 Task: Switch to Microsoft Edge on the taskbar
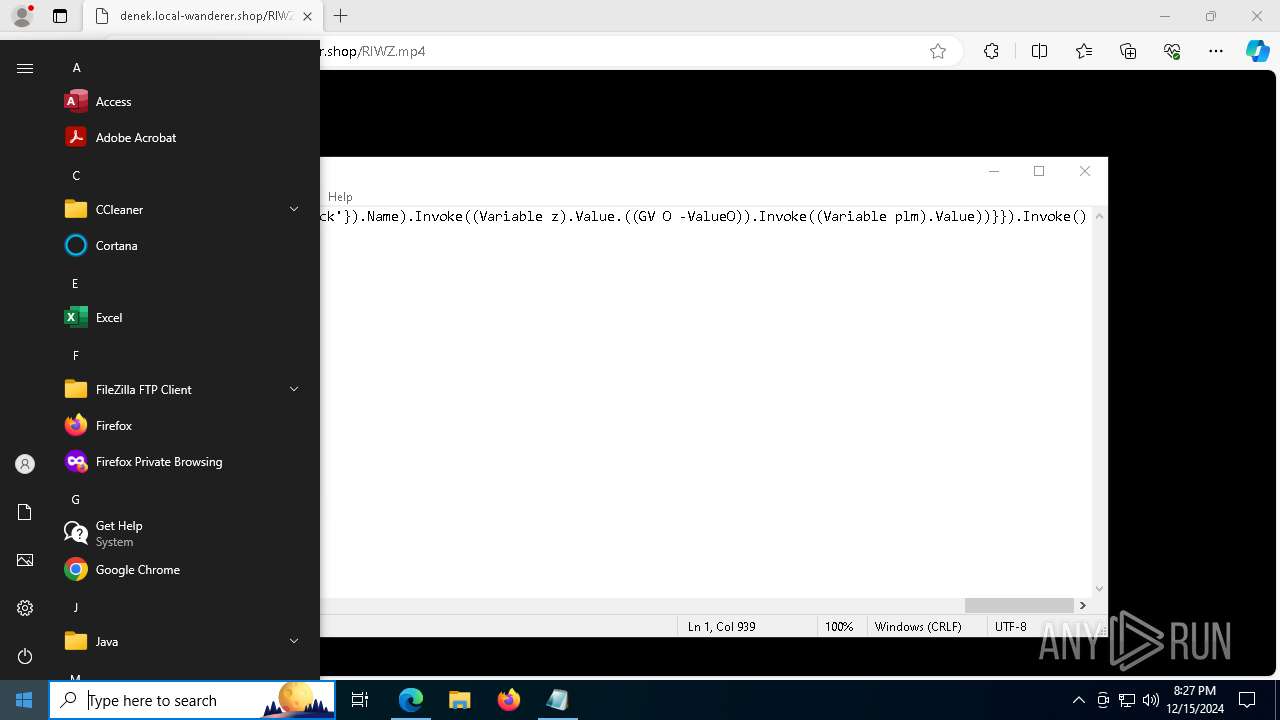point(411,700)
